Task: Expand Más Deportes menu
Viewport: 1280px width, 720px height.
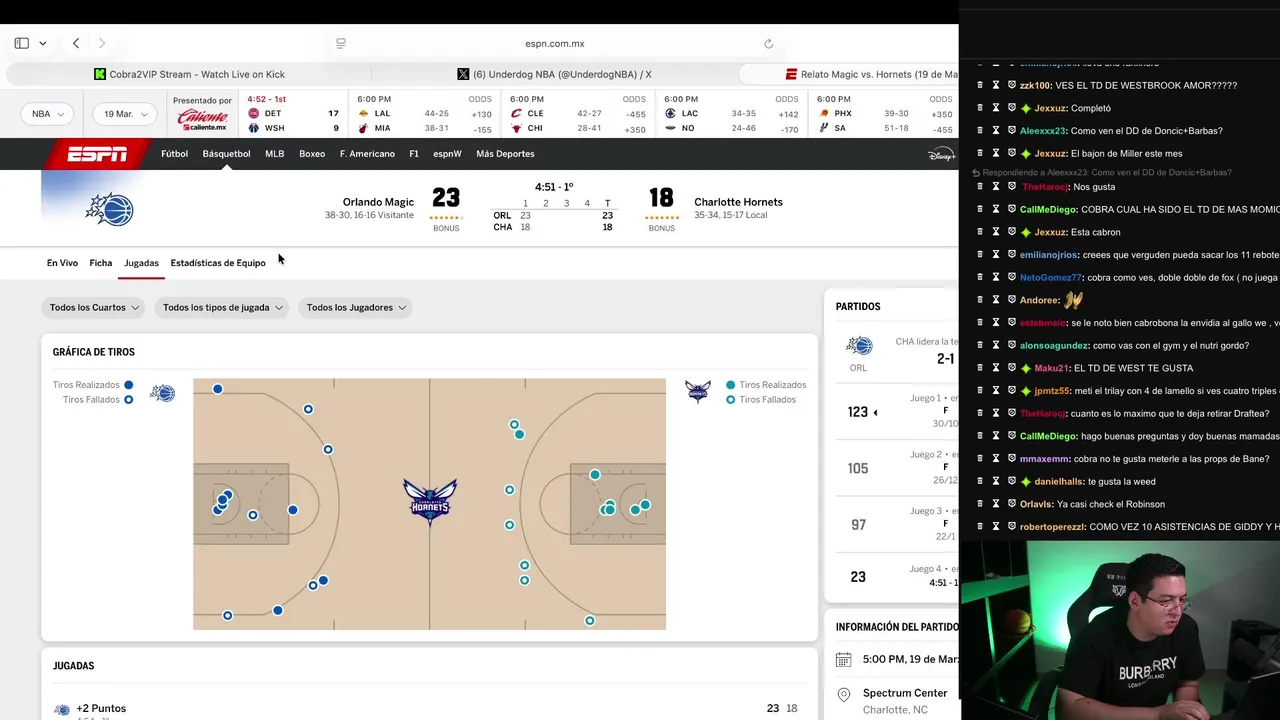Action: click(x=505, y=154)
